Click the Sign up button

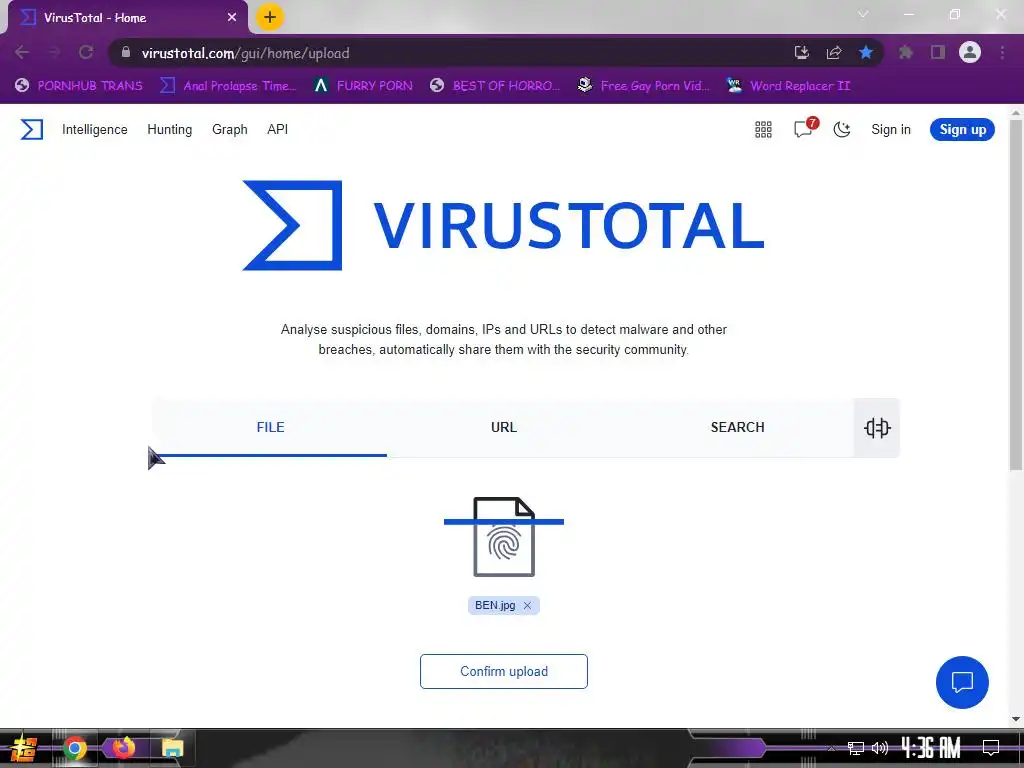[962, 129]
